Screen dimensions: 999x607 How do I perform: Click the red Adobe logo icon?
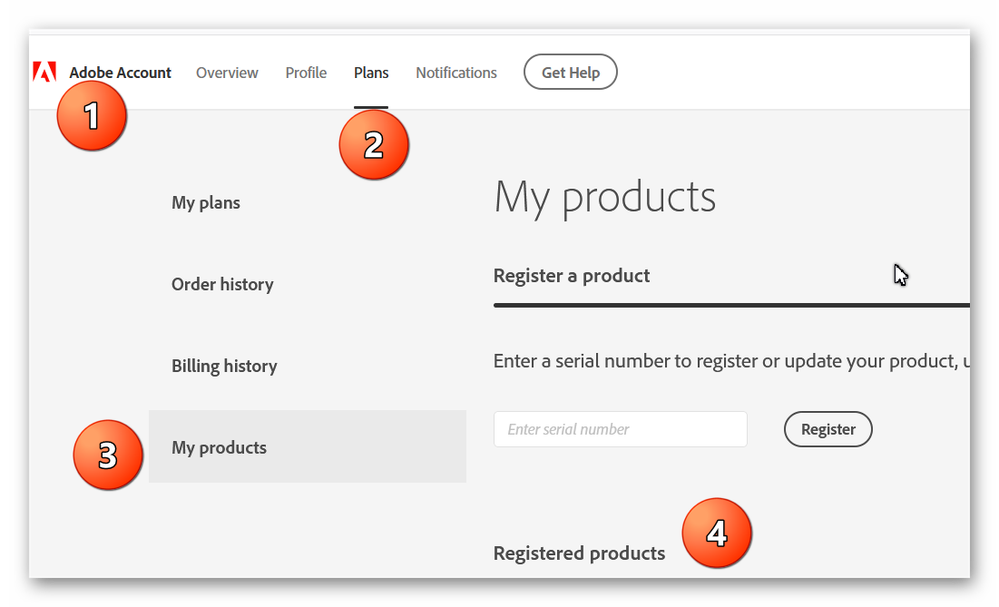[44, 72]
